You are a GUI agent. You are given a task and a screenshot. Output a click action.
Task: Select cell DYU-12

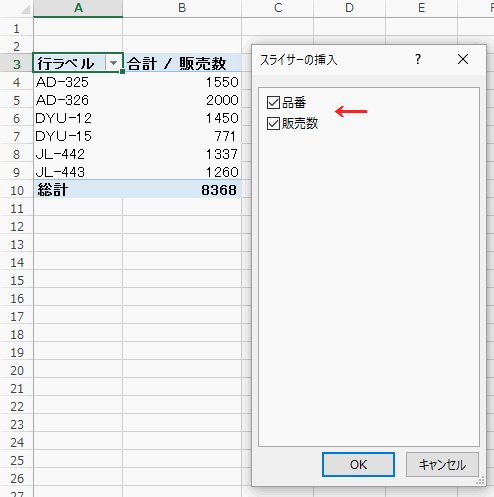pyautogui.click(x=78, y=118)
